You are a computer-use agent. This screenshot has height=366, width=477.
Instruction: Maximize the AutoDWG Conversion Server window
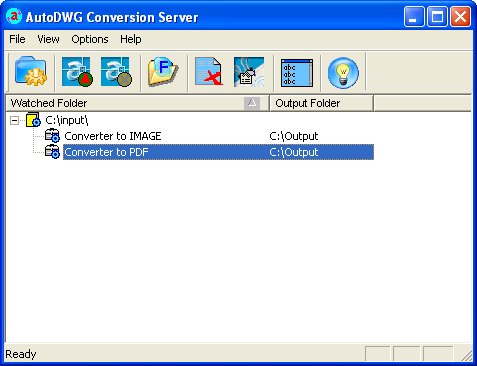coord(437,16)
